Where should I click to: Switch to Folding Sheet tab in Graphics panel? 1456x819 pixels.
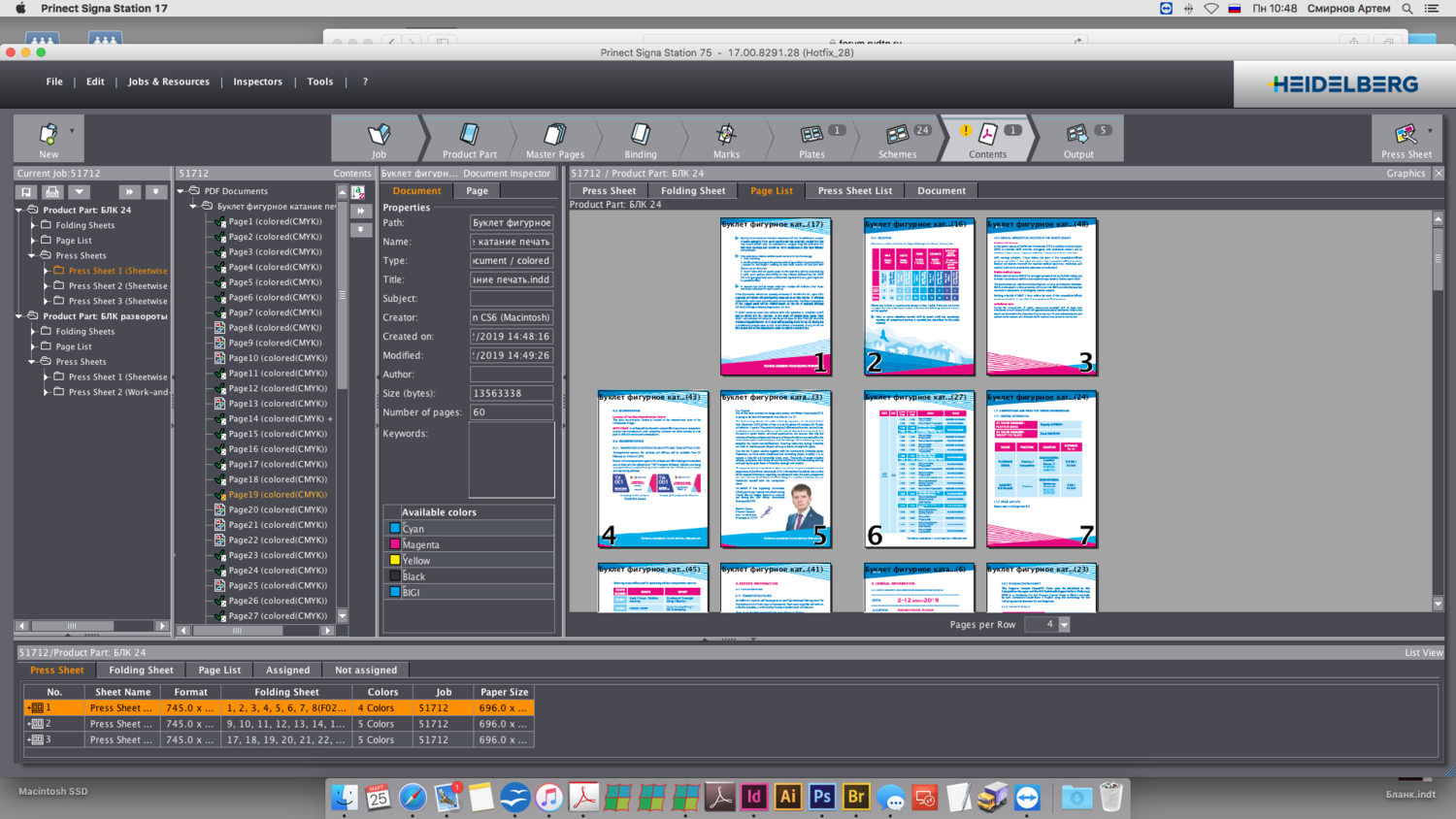pos(693,191)
